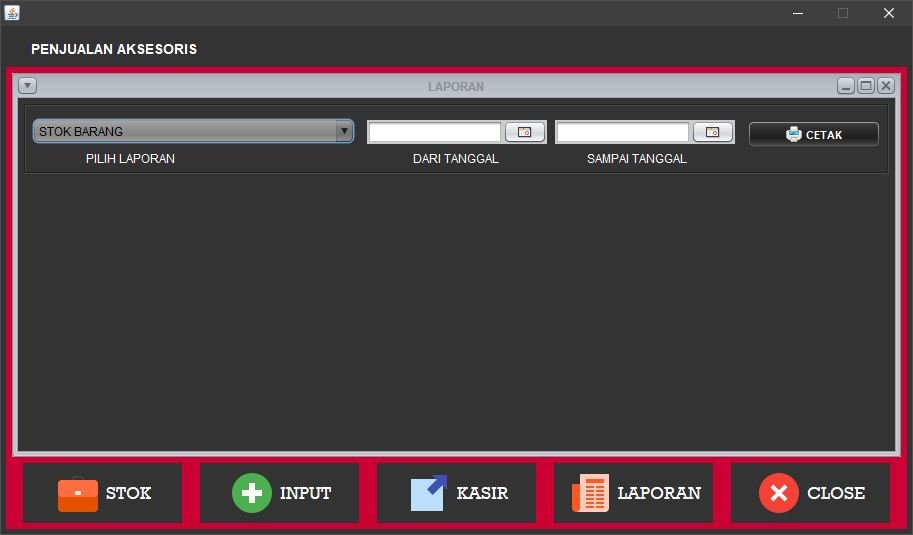Viewport: 913px width, 535px height.
Task: Select the STOK BARANG report combo box
Action: [x=185, y=131]
